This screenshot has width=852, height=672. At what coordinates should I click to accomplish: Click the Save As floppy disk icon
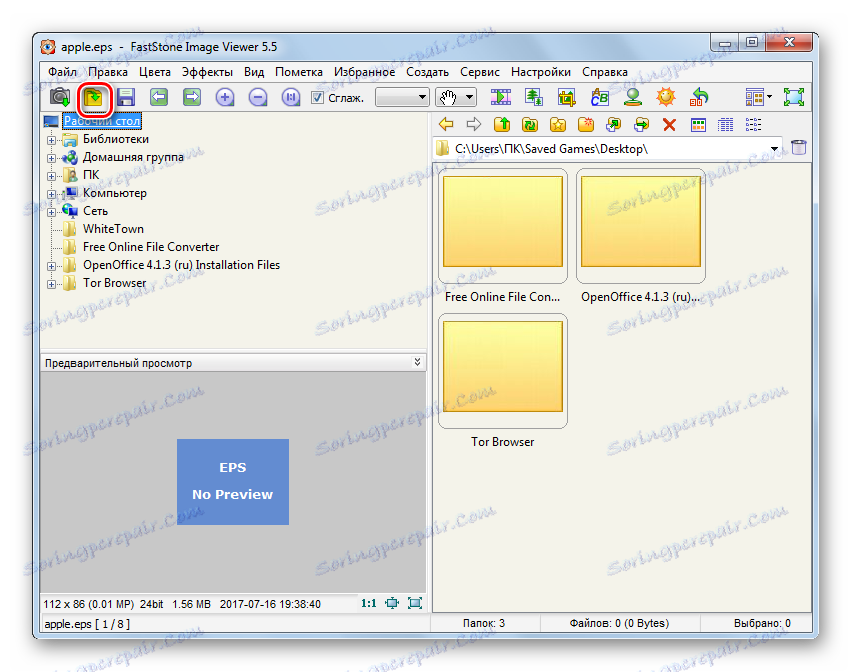click(126, 98)
